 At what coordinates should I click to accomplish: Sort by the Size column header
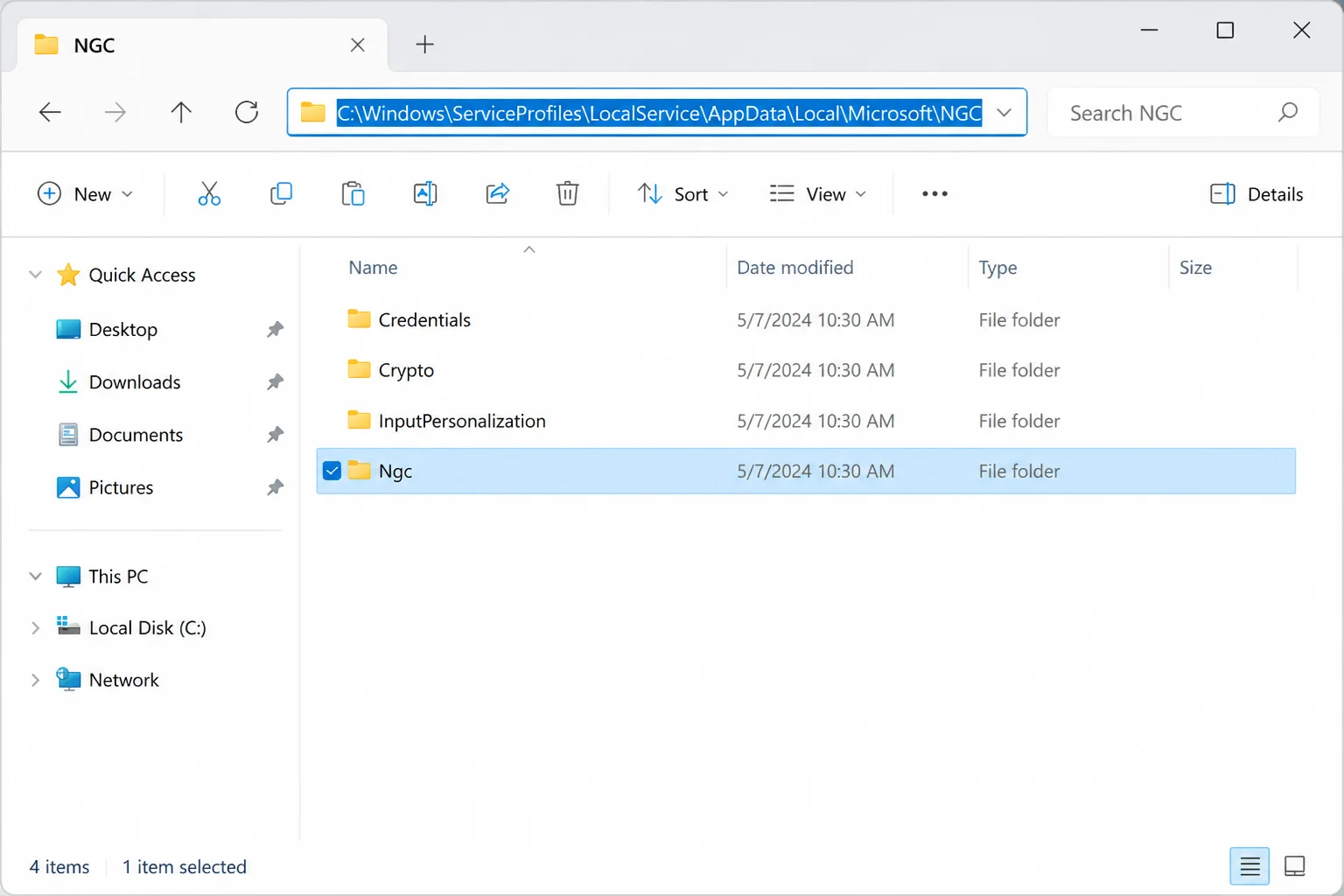pyautogui.click(x=1195, y=267)
